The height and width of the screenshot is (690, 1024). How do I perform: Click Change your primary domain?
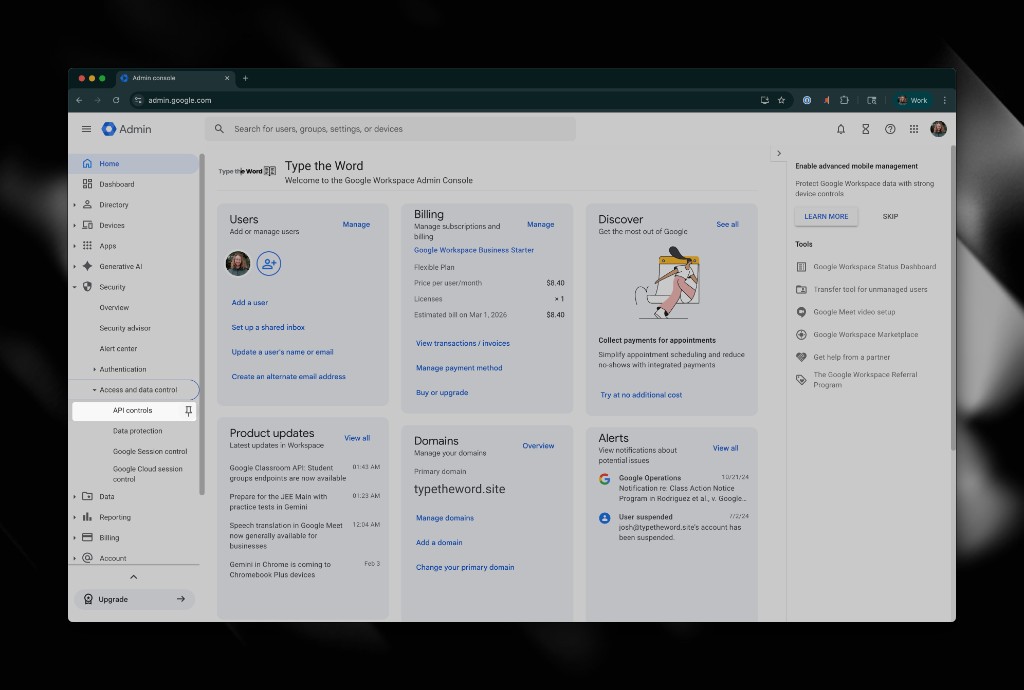click(x=464, y=568)
